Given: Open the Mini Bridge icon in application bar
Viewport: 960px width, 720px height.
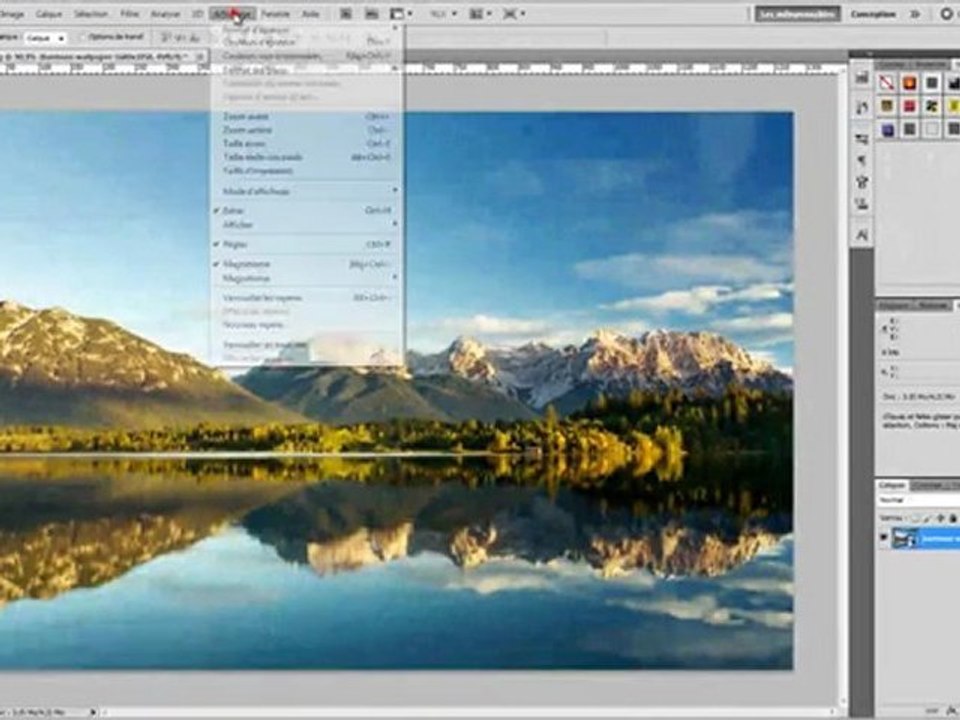Looking at the screenshot, I should coord(371,13).
